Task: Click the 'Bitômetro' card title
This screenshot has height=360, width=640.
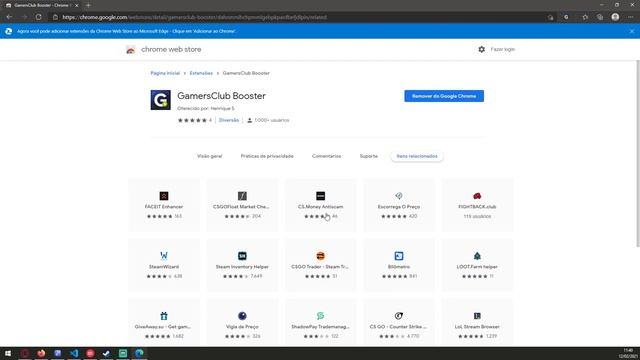Action: click(x=399, y=267)
